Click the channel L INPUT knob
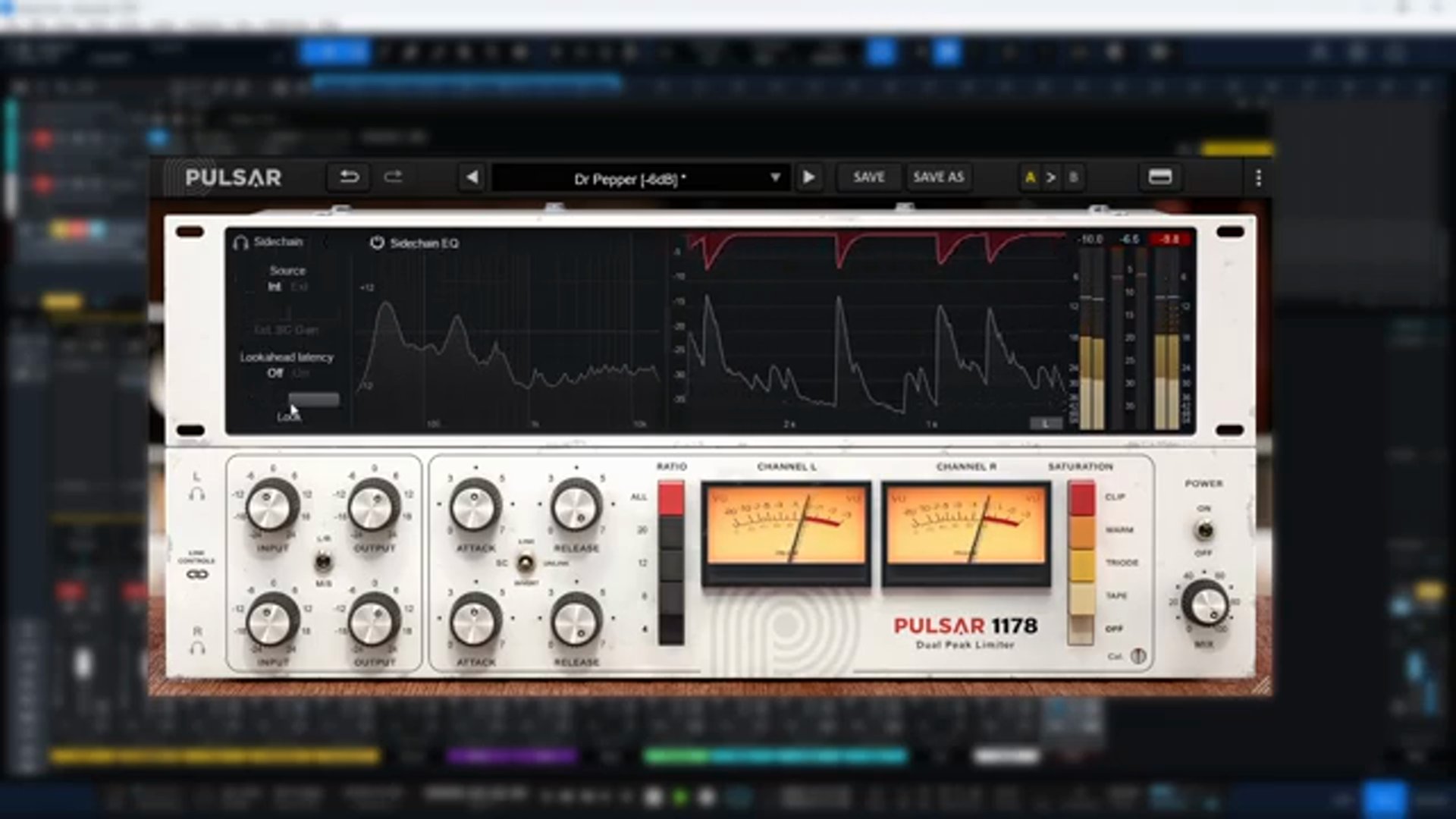This screenshot has width=1456, height=819. pos(272,505)
